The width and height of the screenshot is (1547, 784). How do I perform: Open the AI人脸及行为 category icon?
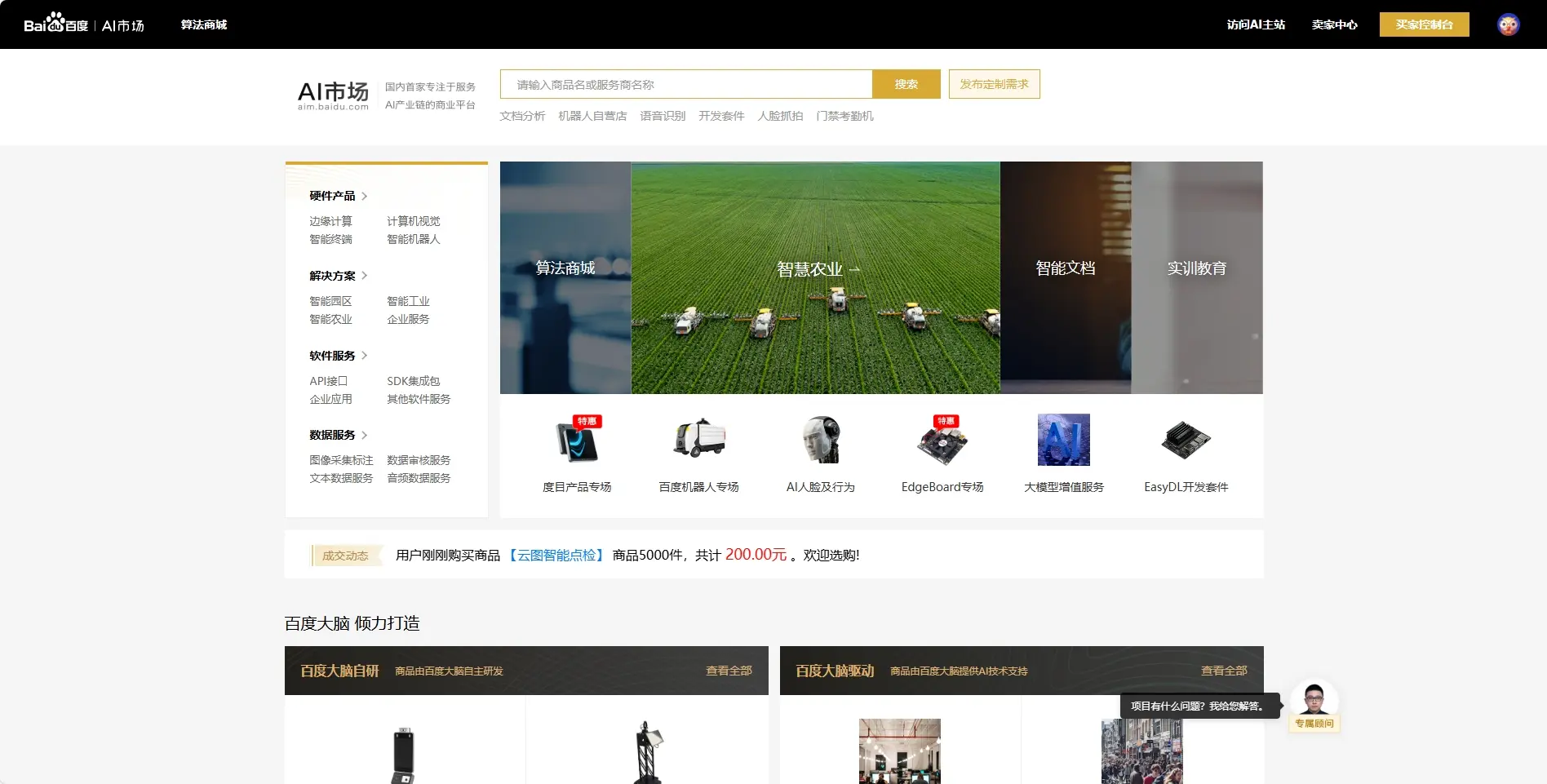(820, 441)
